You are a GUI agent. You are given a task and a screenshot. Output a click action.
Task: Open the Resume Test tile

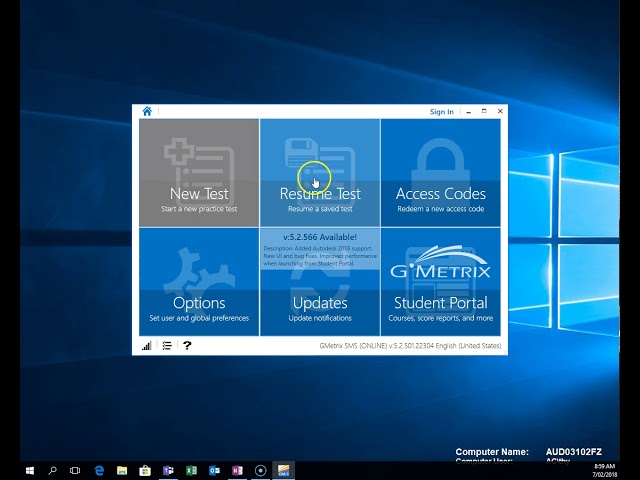pos(320,173)
